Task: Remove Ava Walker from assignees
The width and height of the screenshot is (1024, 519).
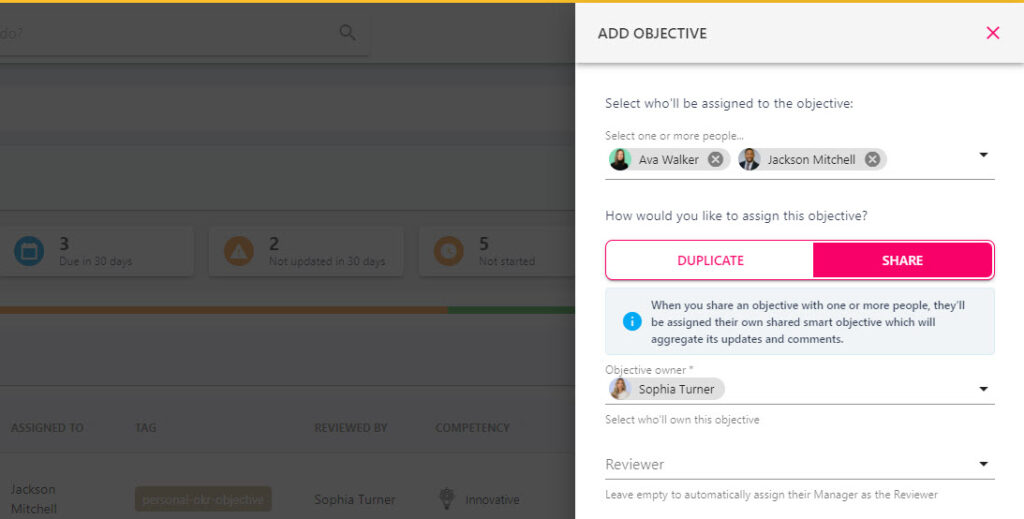Action: (716, 159)
